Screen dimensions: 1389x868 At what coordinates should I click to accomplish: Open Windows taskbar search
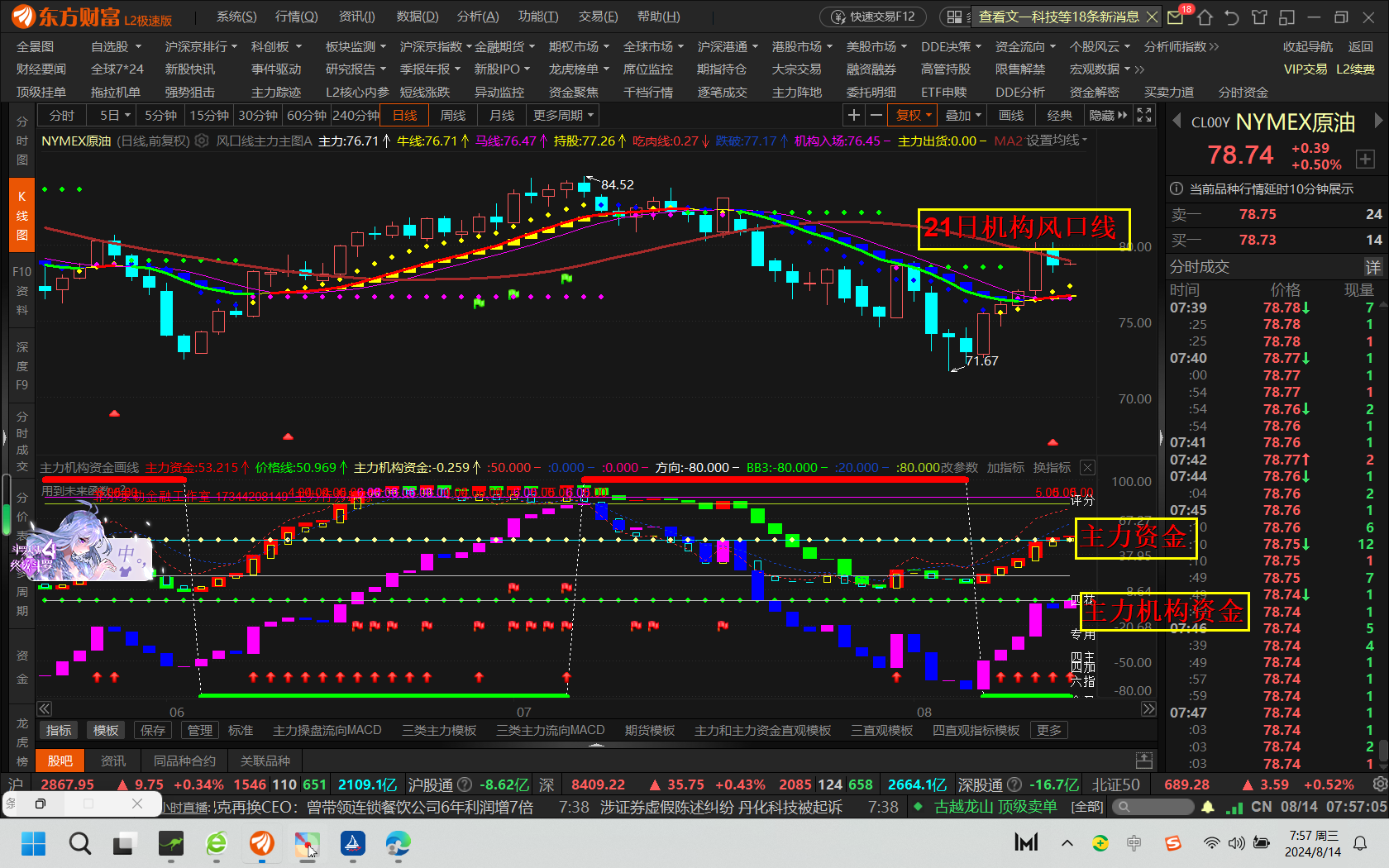pos(80,843)
